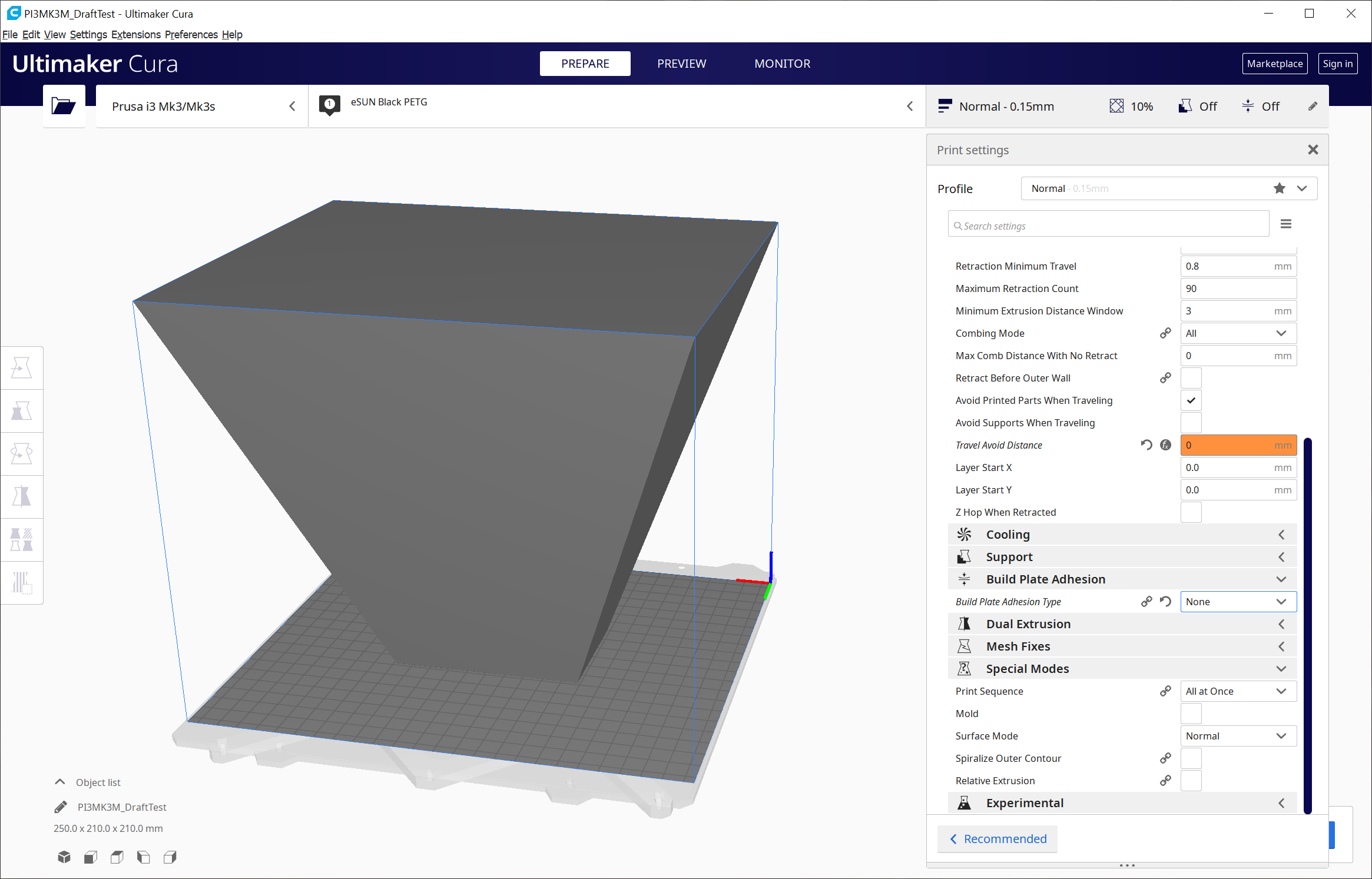The height and width of the screenshot is (879, 1372).
Task: Click the open file folder icon
Action: click(x=64, y=106)
